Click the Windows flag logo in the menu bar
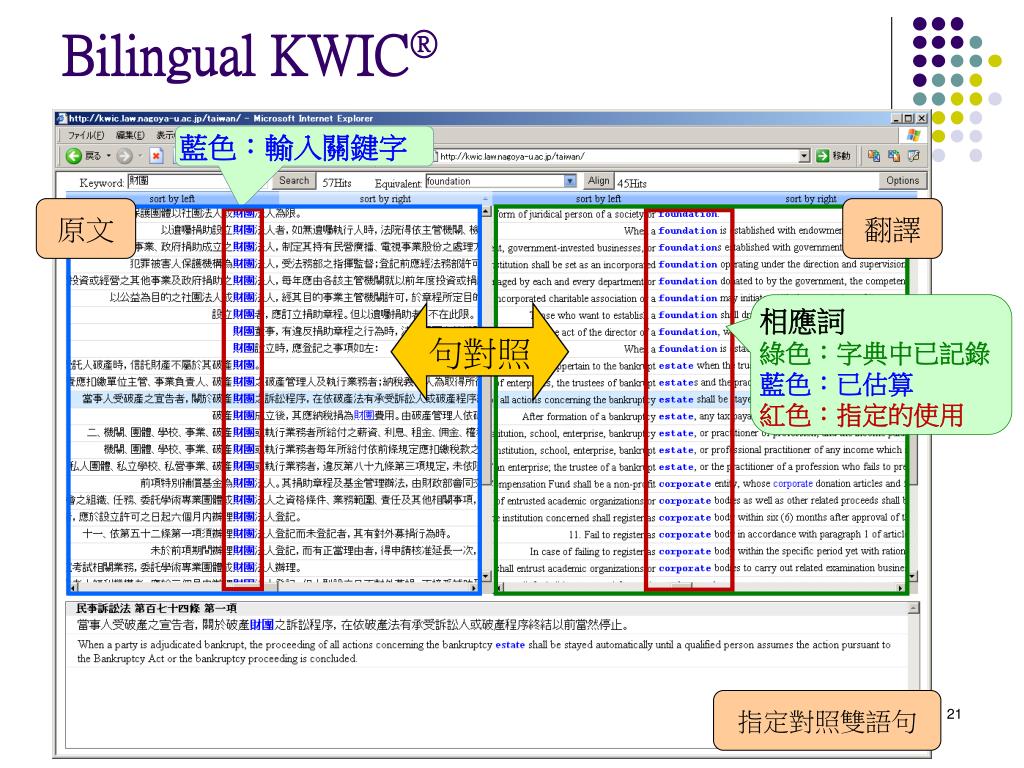 (914, 135)
